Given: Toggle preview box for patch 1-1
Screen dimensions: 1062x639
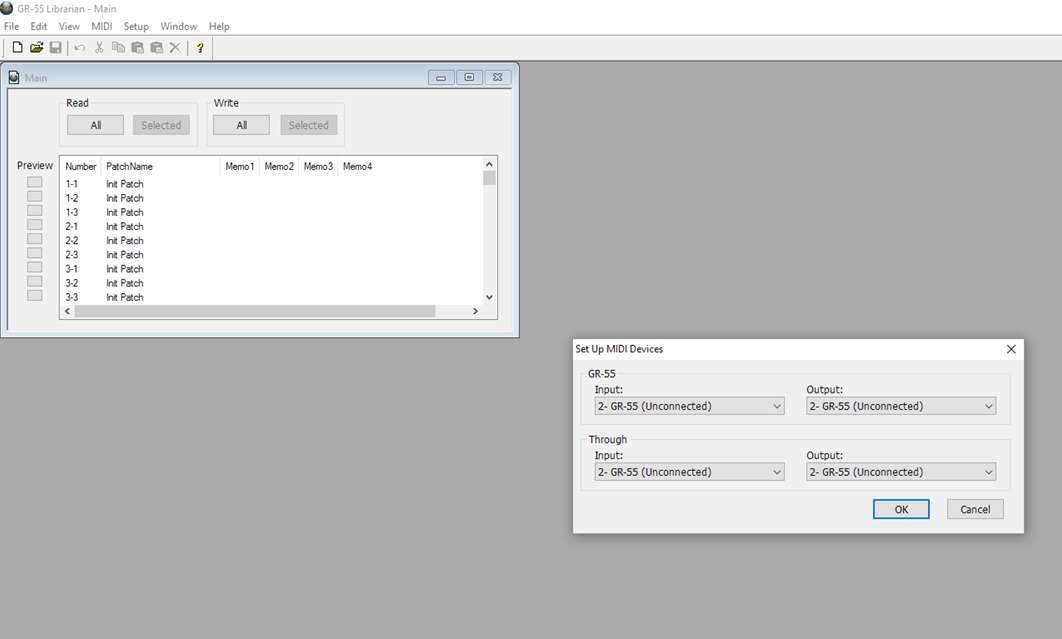Looking at the screenshot, I should (35, 182).
